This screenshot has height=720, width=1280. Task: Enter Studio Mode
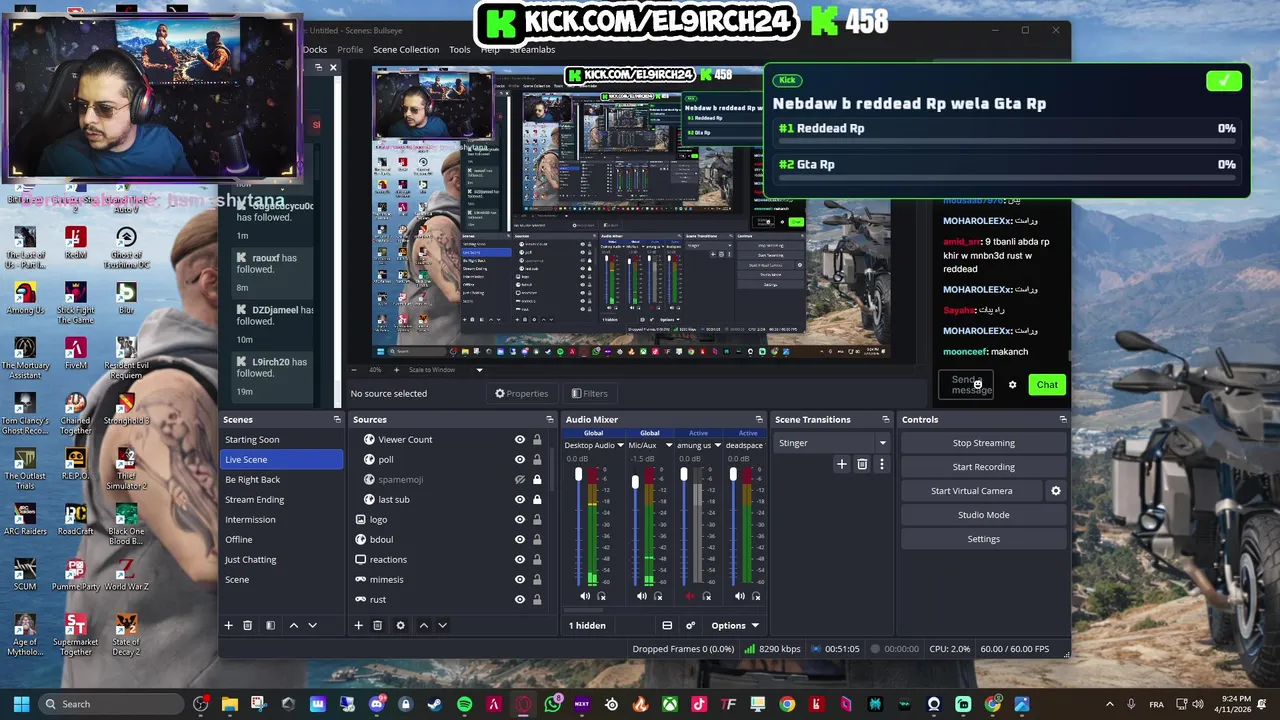984,515
